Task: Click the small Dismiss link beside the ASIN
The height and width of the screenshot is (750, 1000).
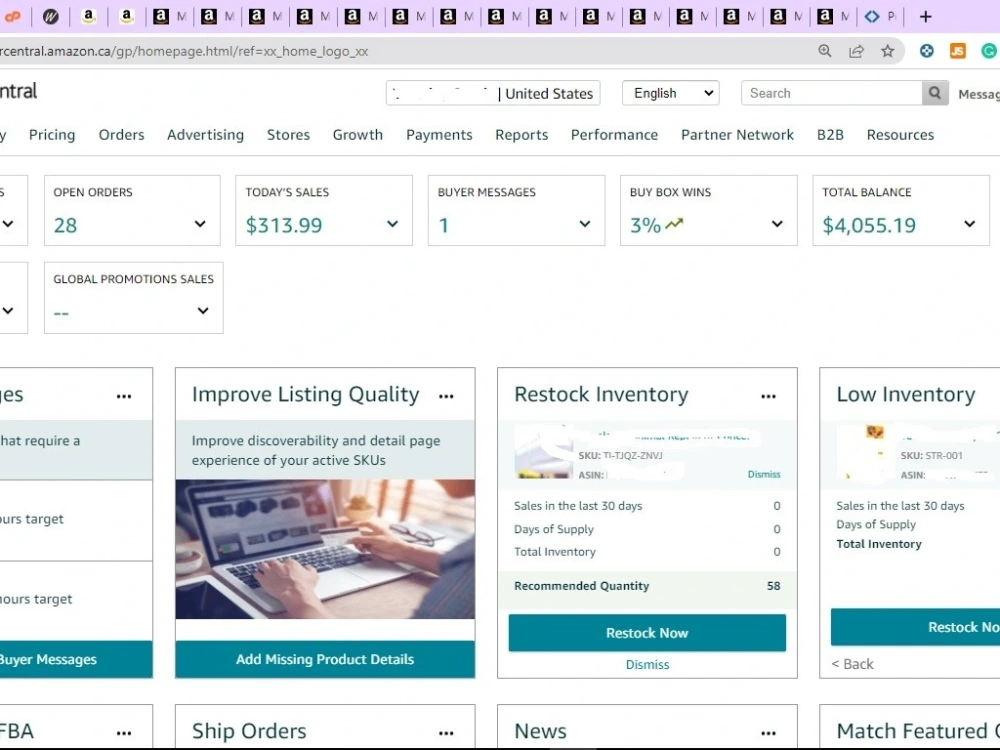Action: [x=764, y=474]
